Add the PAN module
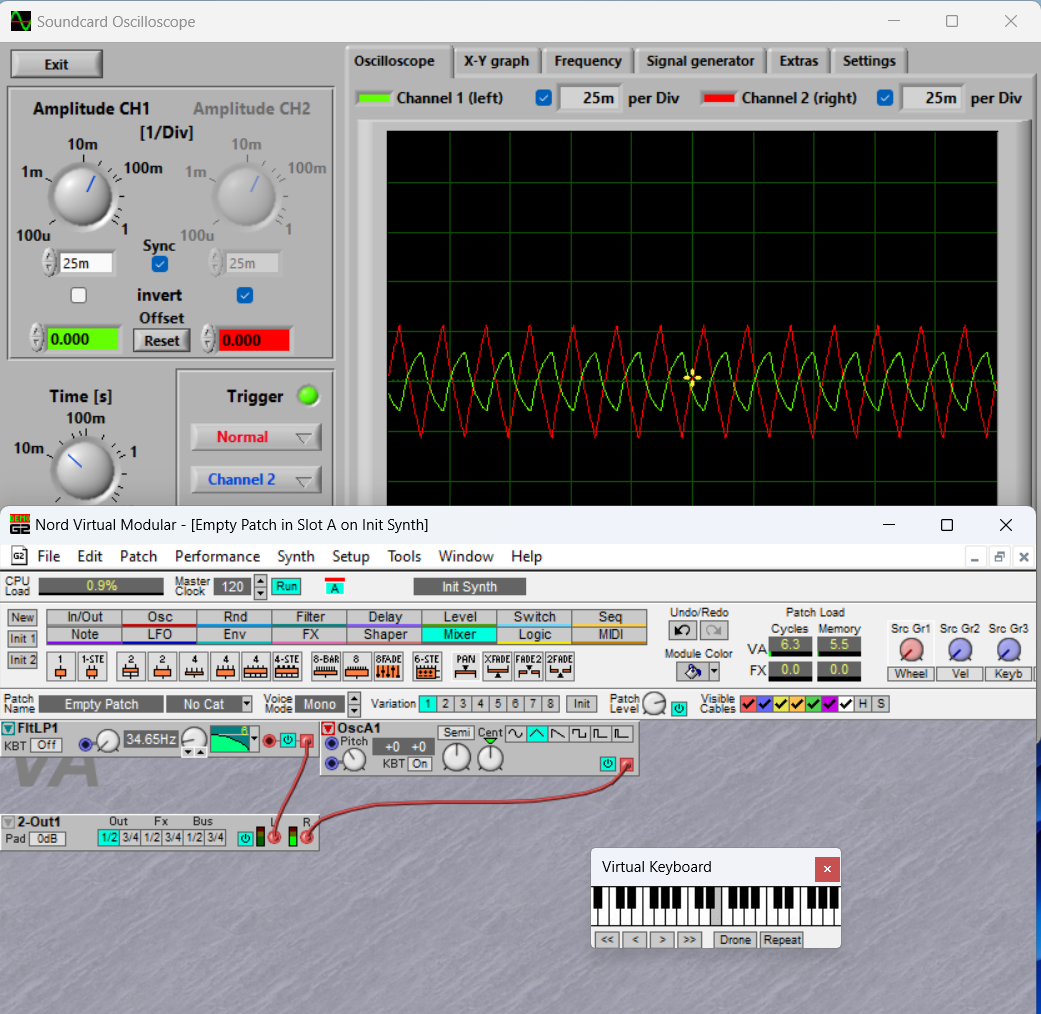Image resolution: width=1041 pixels, height=1014 pixels. pyautogui.click(x=465, y=666)
